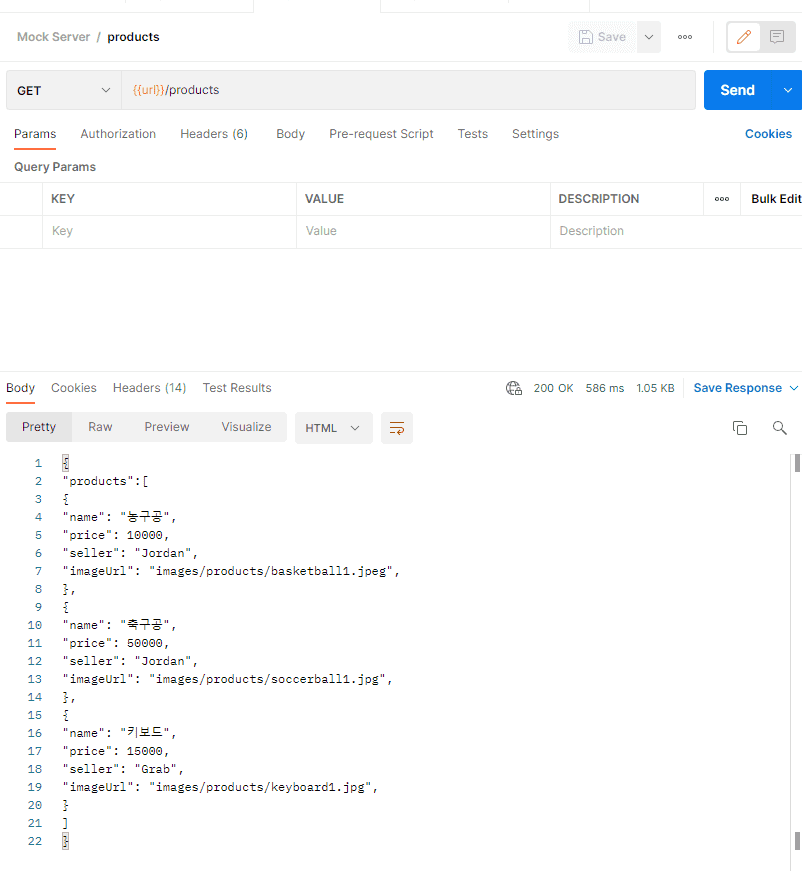802x871 pixels.
Task: Click the Mock Server breadcrumb
Action: coord(53,37)
